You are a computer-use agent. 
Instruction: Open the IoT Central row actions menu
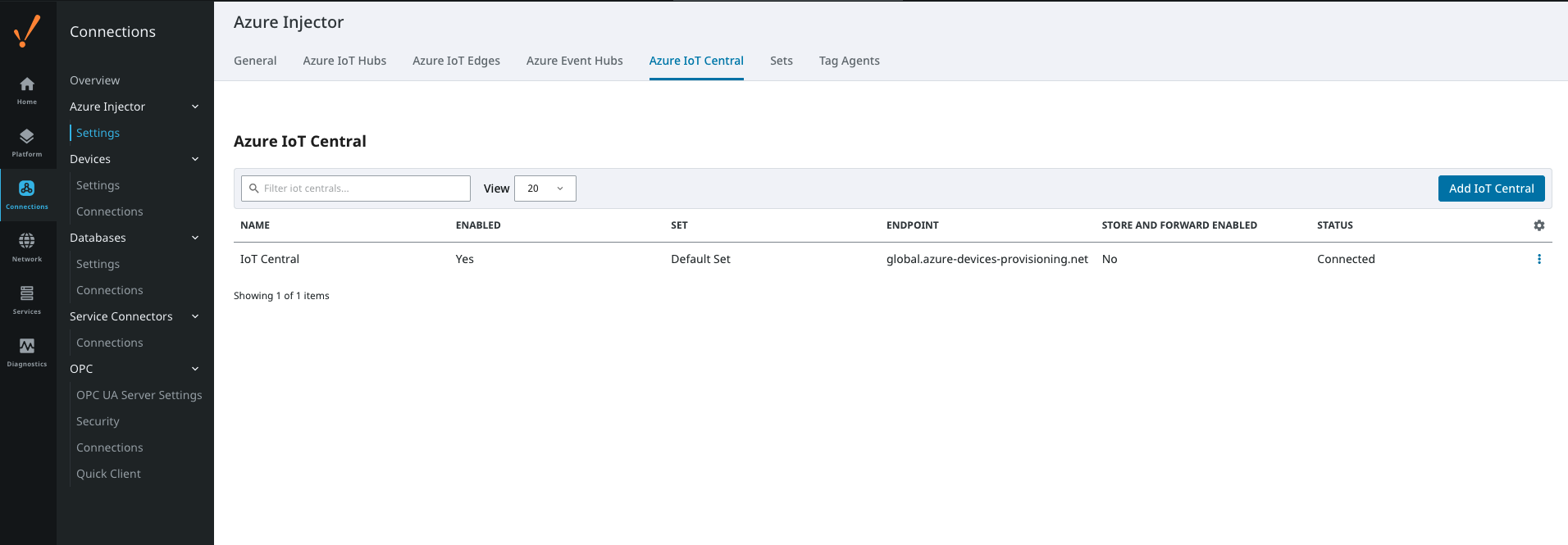1538,259
